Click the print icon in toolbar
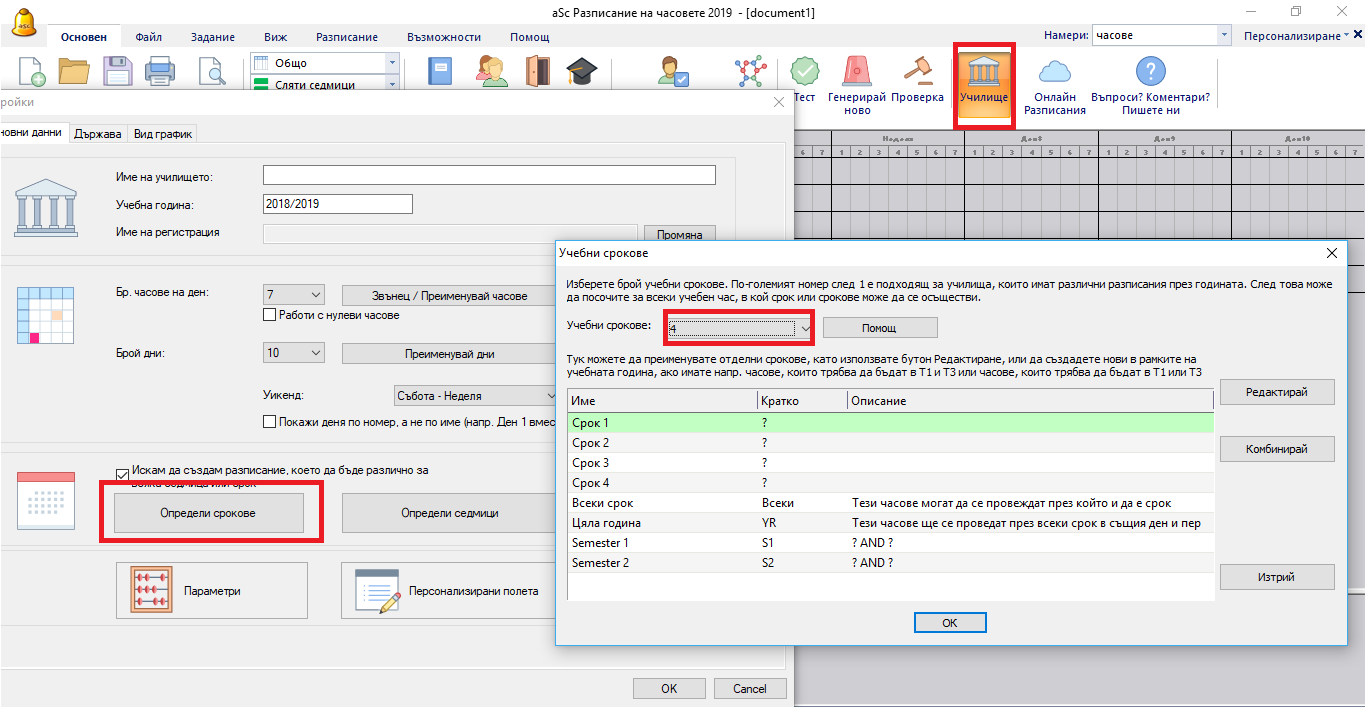1365x707 pixels. [162, 72]
